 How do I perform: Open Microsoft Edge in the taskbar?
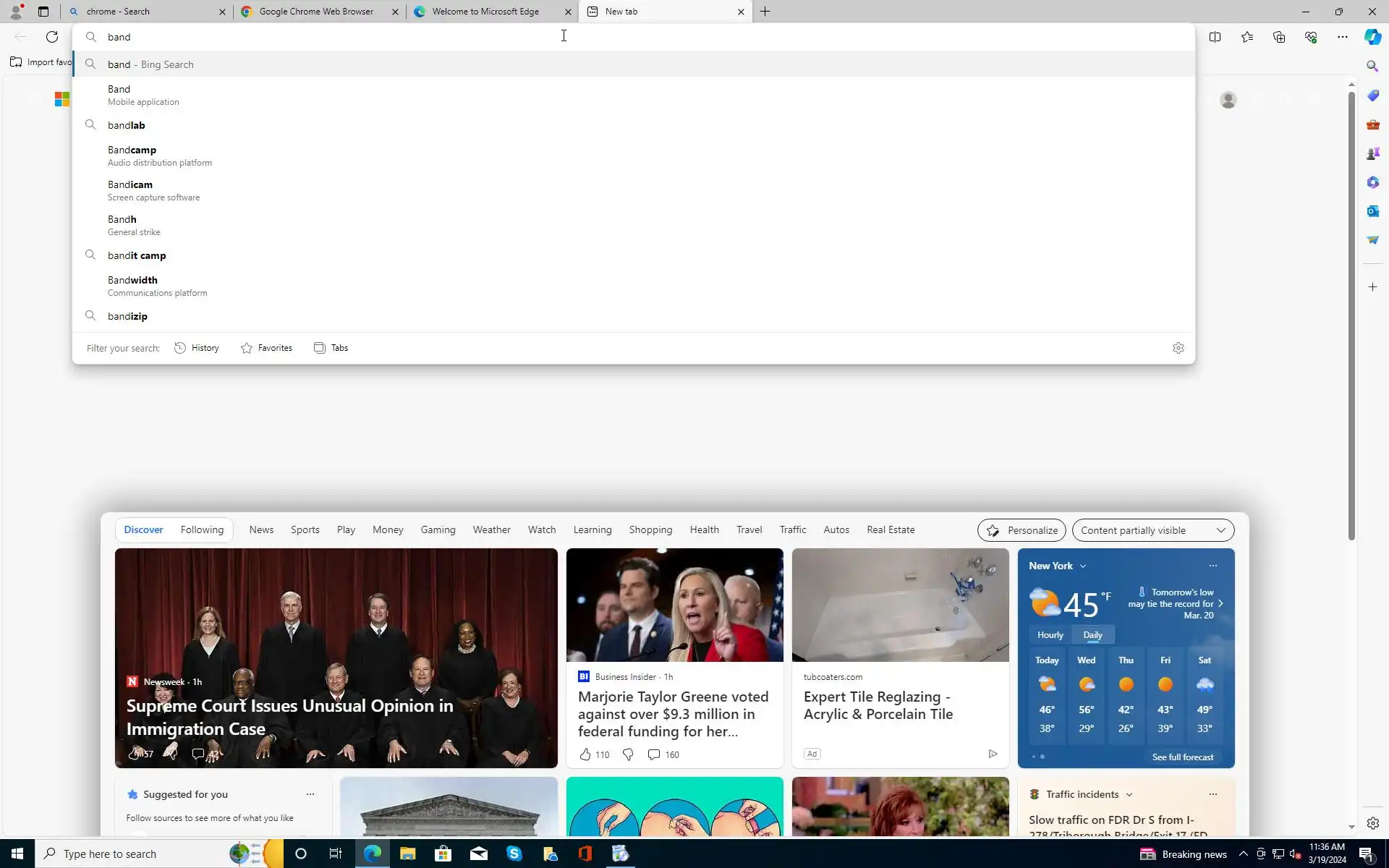[372, 854]
